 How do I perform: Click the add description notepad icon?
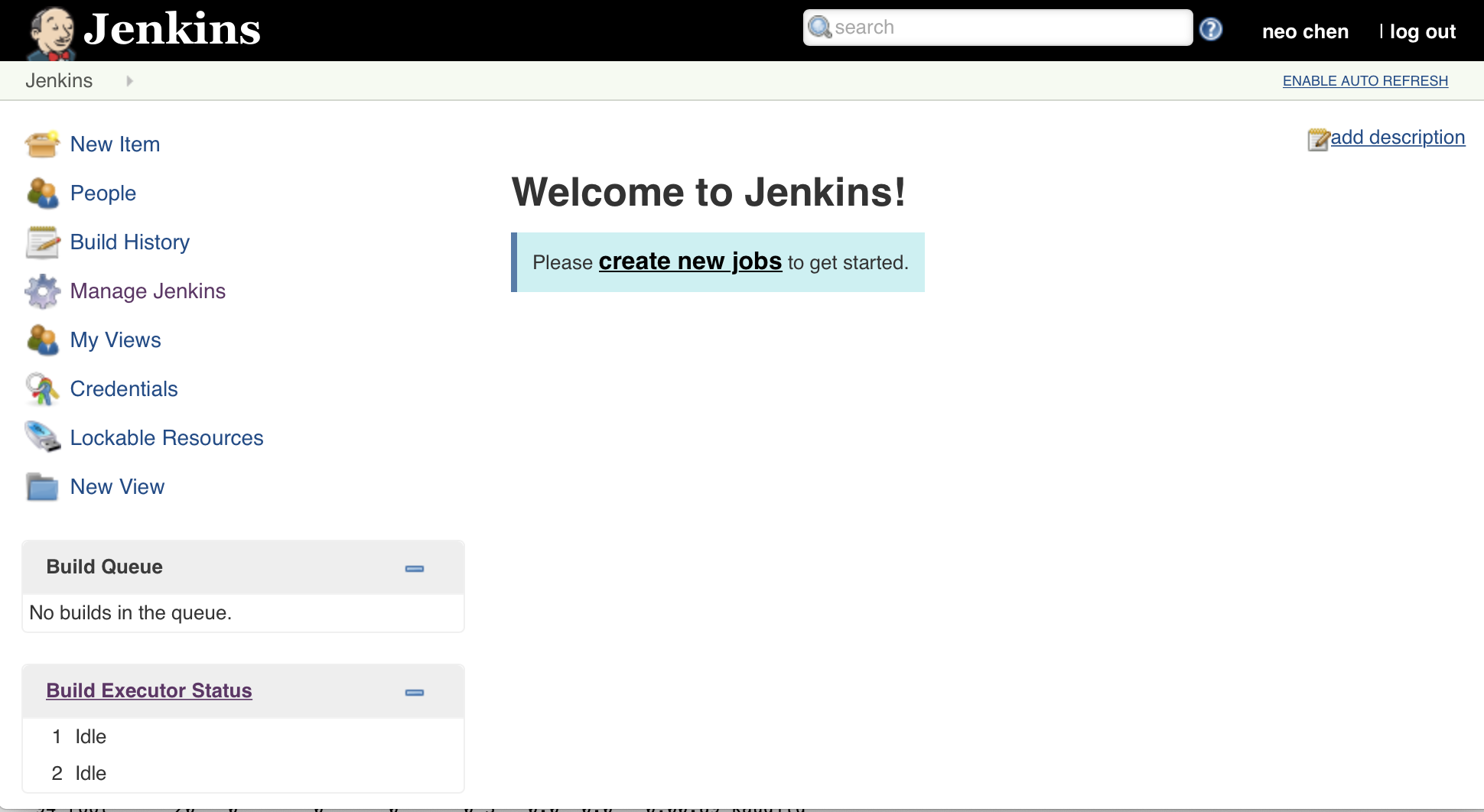1319,139
